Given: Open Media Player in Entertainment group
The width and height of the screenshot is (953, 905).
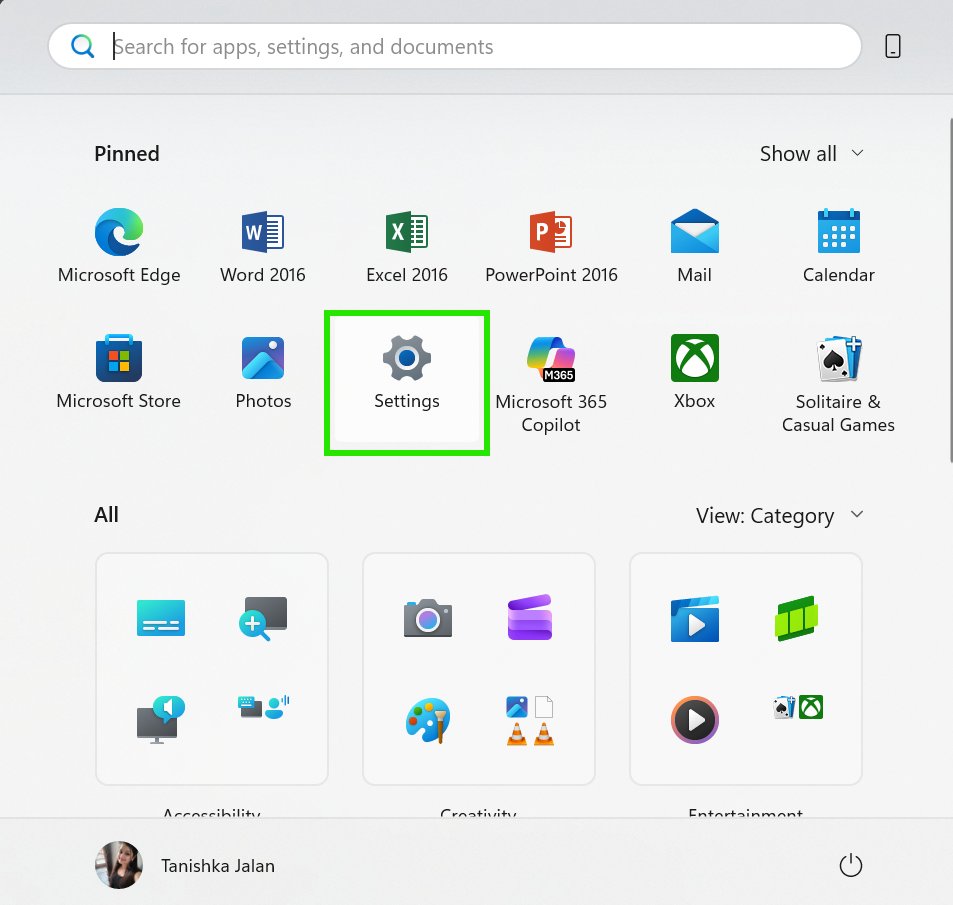Looking at the screenshot, I should click(695, 720).
